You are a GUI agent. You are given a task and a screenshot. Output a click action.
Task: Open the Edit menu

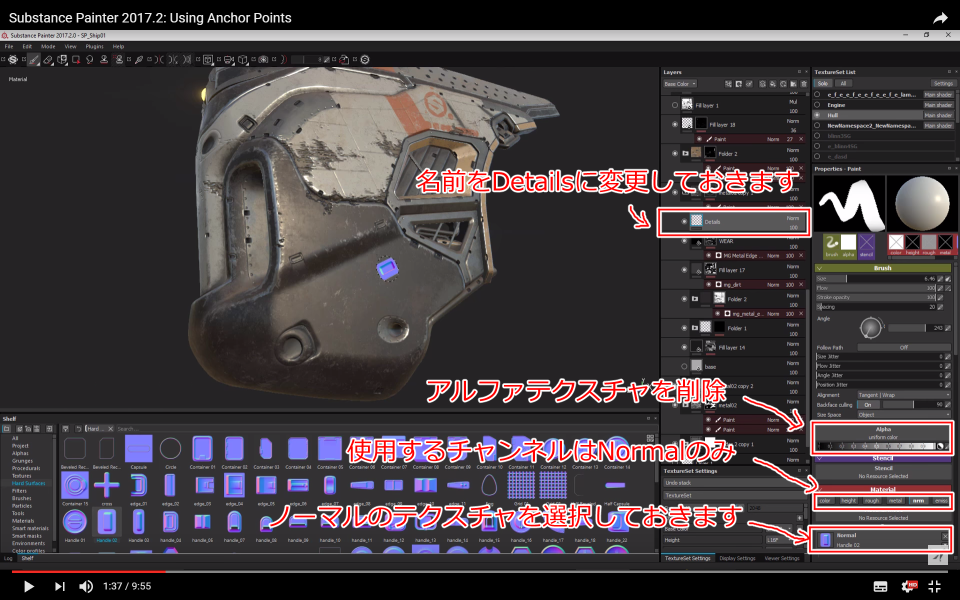pos(27,47)
